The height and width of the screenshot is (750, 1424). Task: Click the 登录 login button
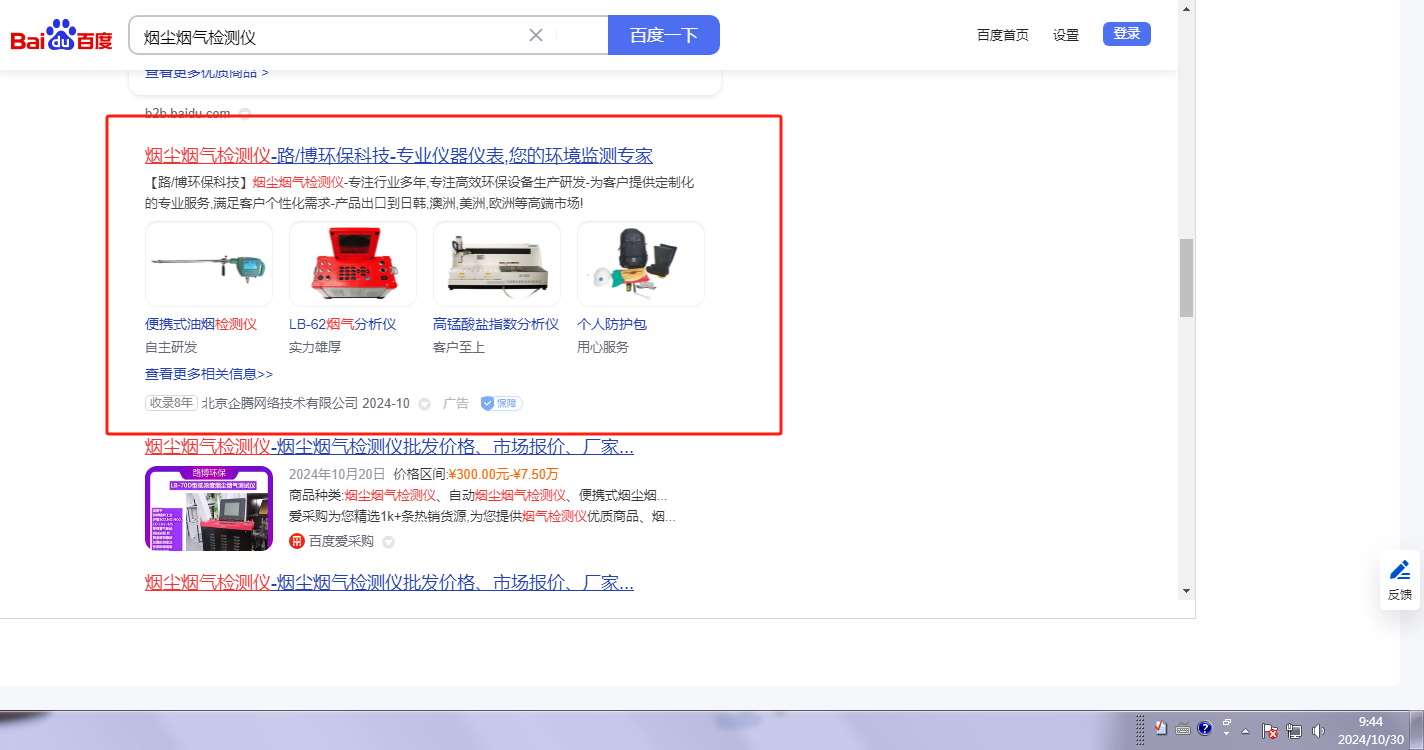point(1127,34)
